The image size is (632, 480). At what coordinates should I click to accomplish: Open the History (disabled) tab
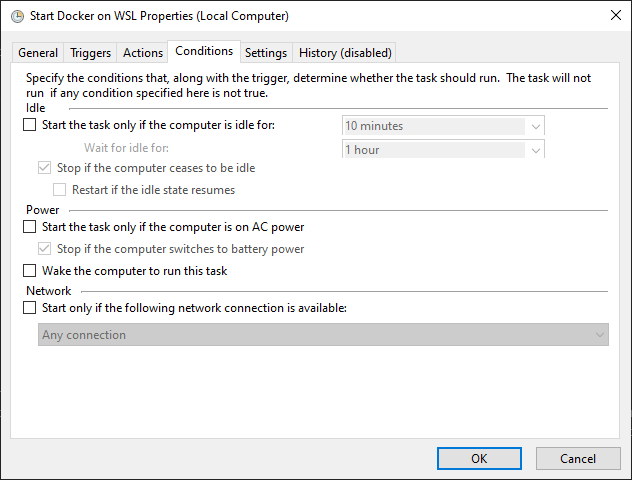[x=345, y=53]
